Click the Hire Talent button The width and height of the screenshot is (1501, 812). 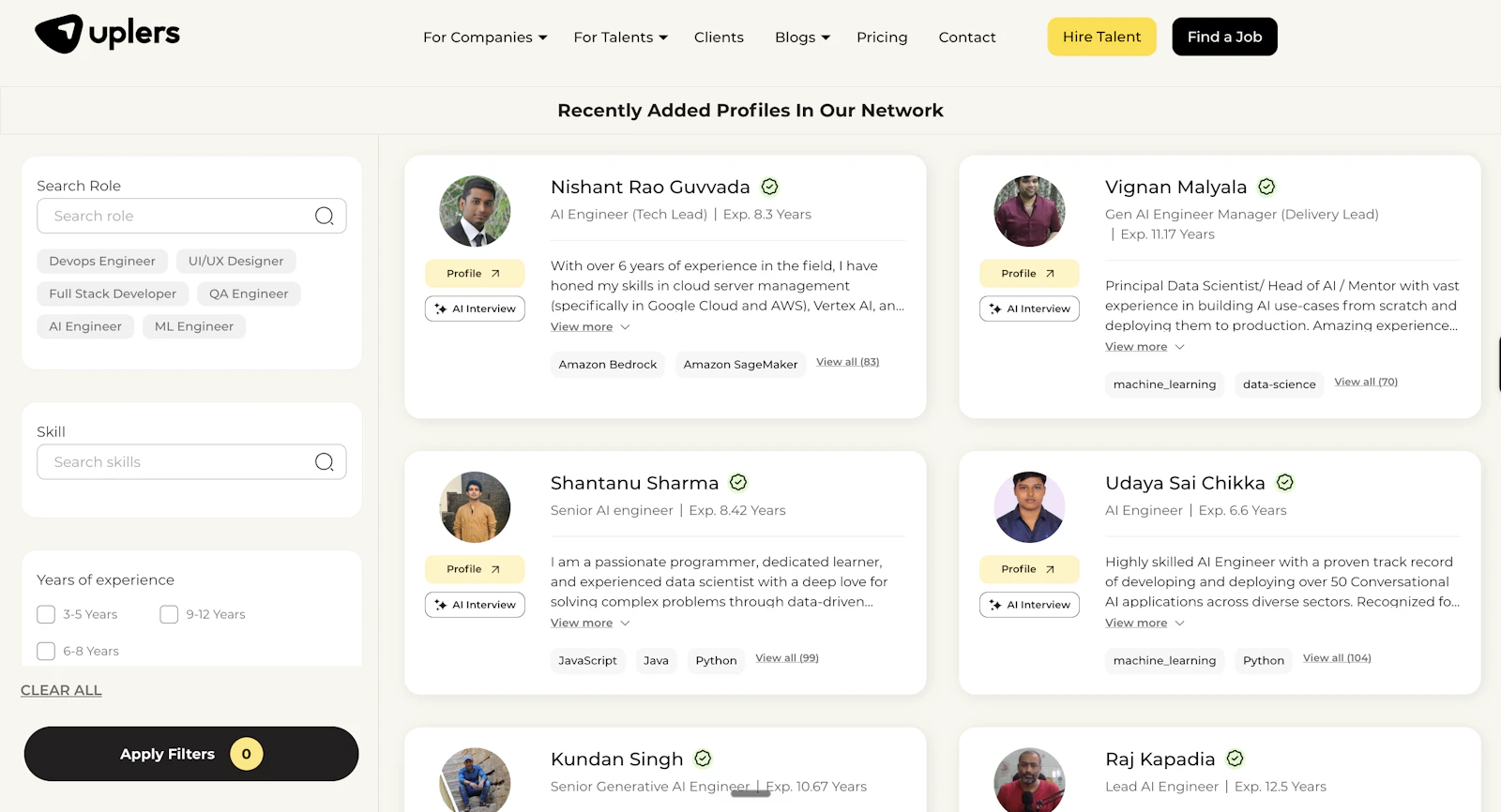1102,37
